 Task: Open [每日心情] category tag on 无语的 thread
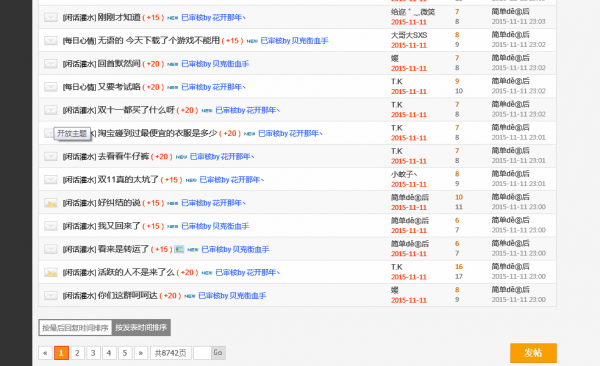[x=79, y=41]
